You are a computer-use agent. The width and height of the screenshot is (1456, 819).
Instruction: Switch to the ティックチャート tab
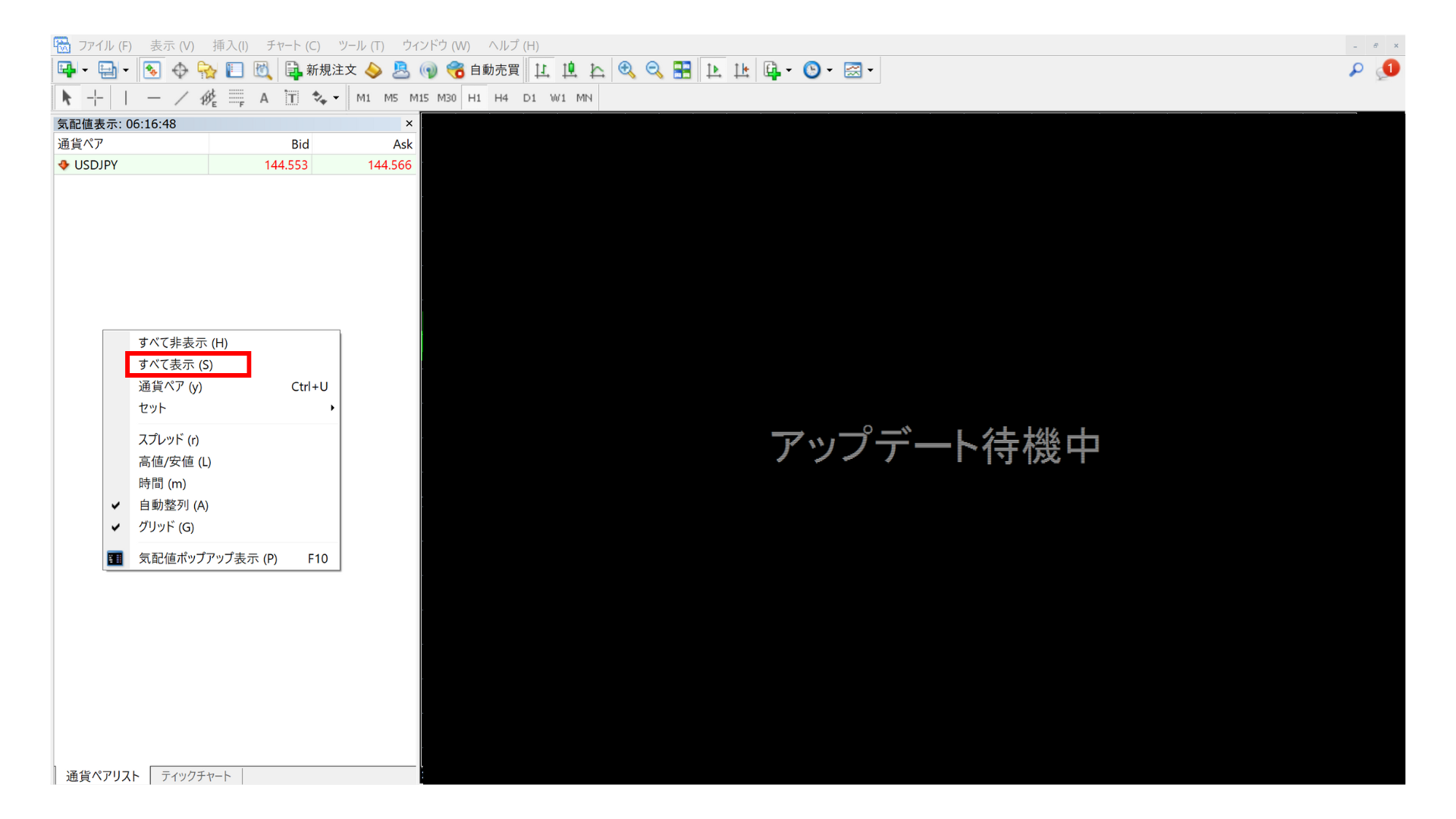(196, 776)
